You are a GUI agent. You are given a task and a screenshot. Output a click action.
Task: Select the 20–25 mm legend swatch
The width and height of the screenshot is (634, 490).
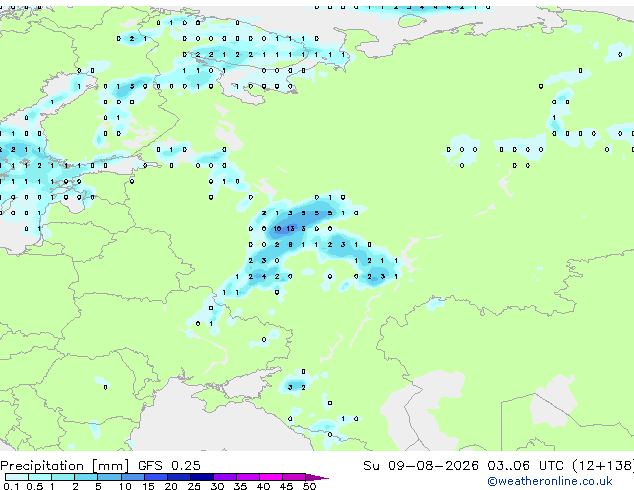tap(178, 477)
